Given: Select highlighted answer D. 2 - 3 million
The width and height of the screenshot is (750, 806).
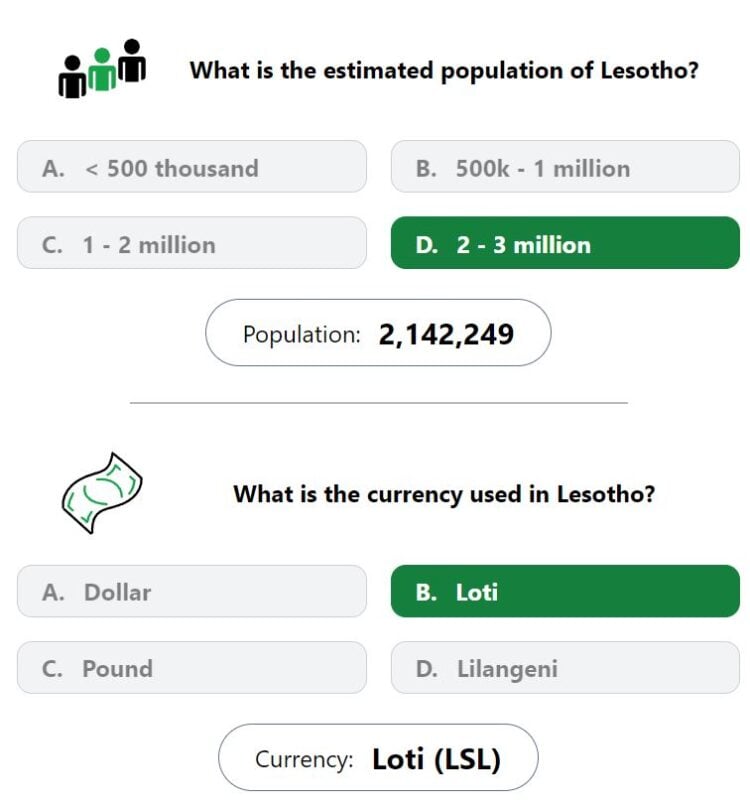Looking at the screenshot, I should pos(565,243).
